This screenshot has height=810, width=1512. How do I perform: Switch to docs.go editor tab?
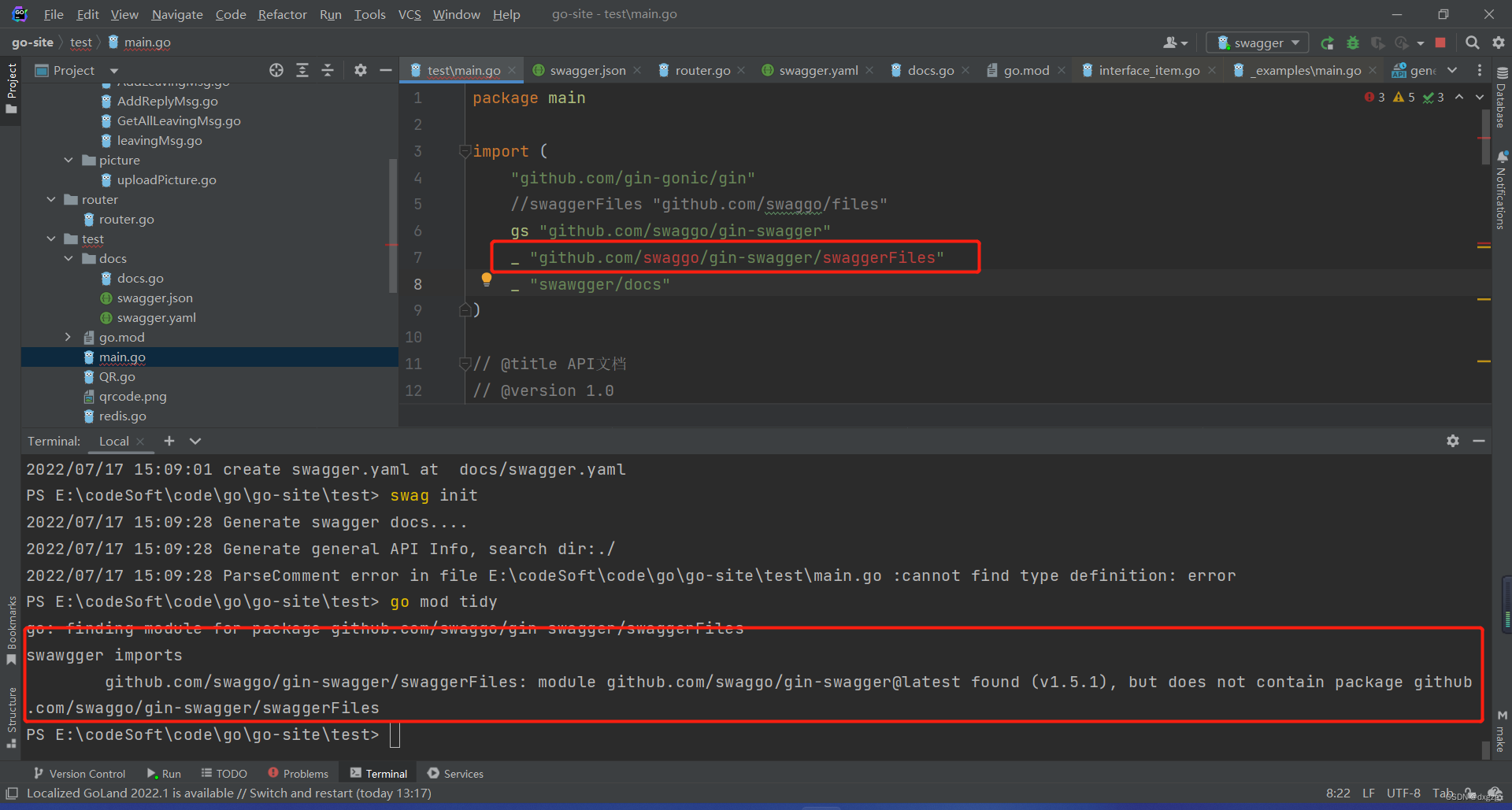pyautogui.click(x=930, y=70)
